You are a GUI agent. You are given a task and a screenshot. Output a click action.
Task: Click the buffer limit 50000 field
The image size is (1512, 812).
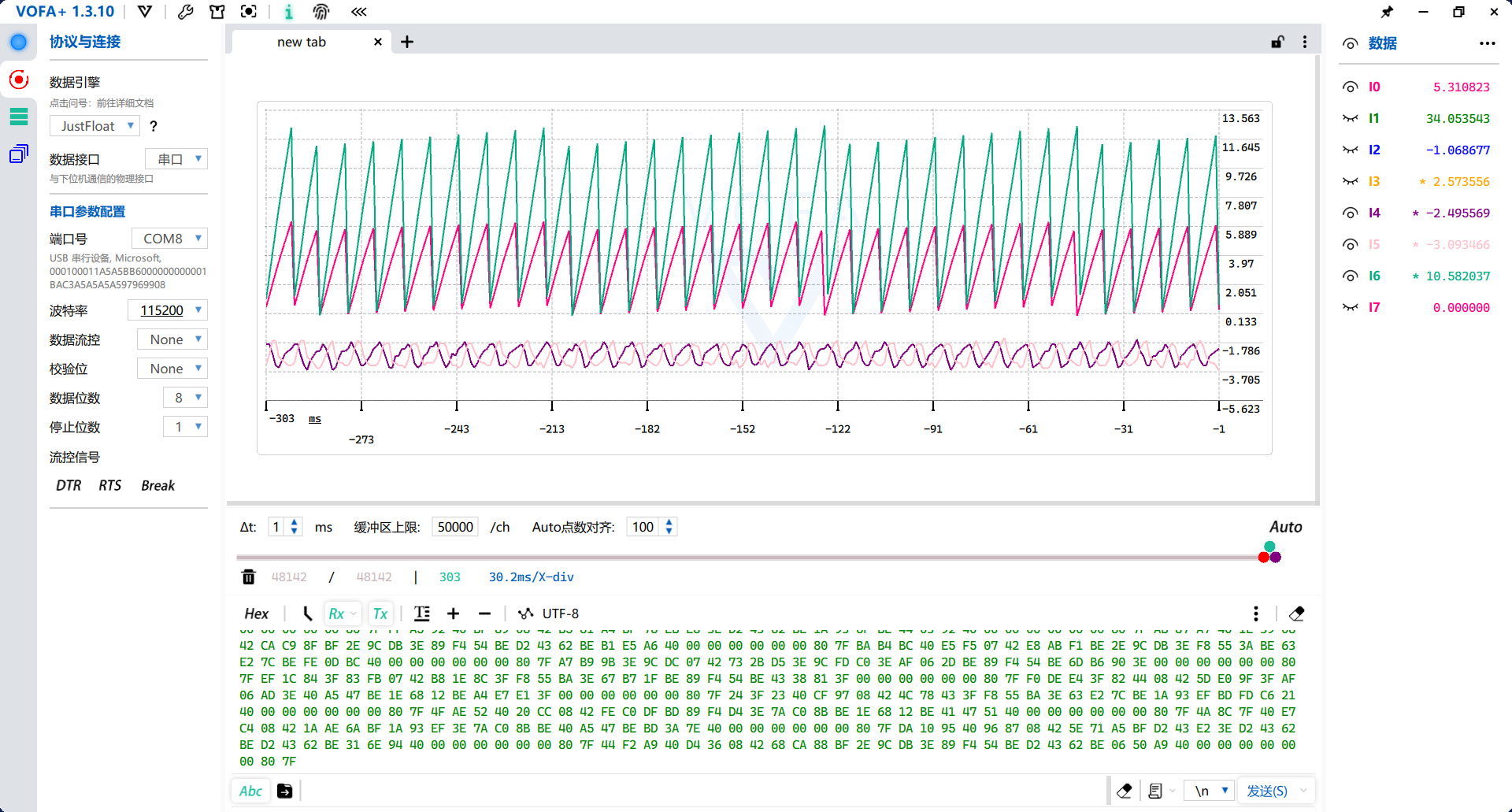455,527
